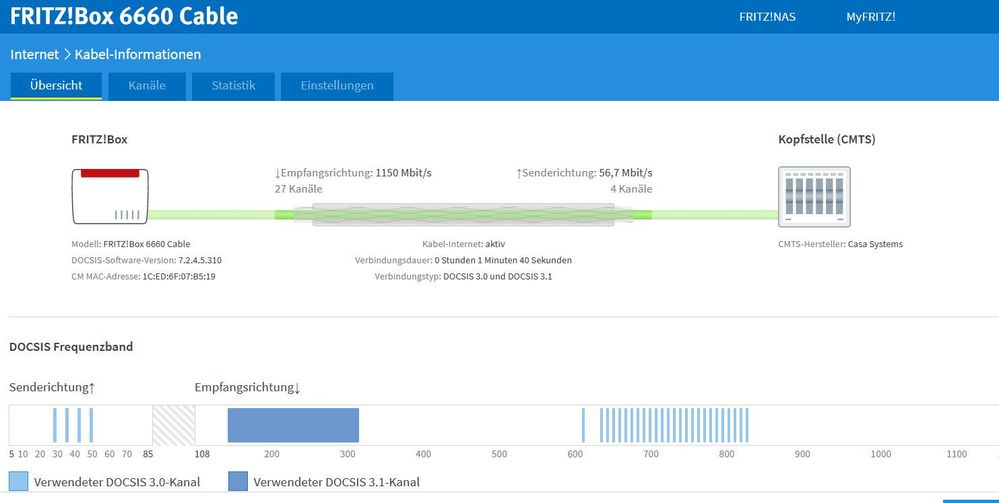Click Modell FRITZ!Box 6660 Cable text
This screenshot has width=999, height=503.
131,244
